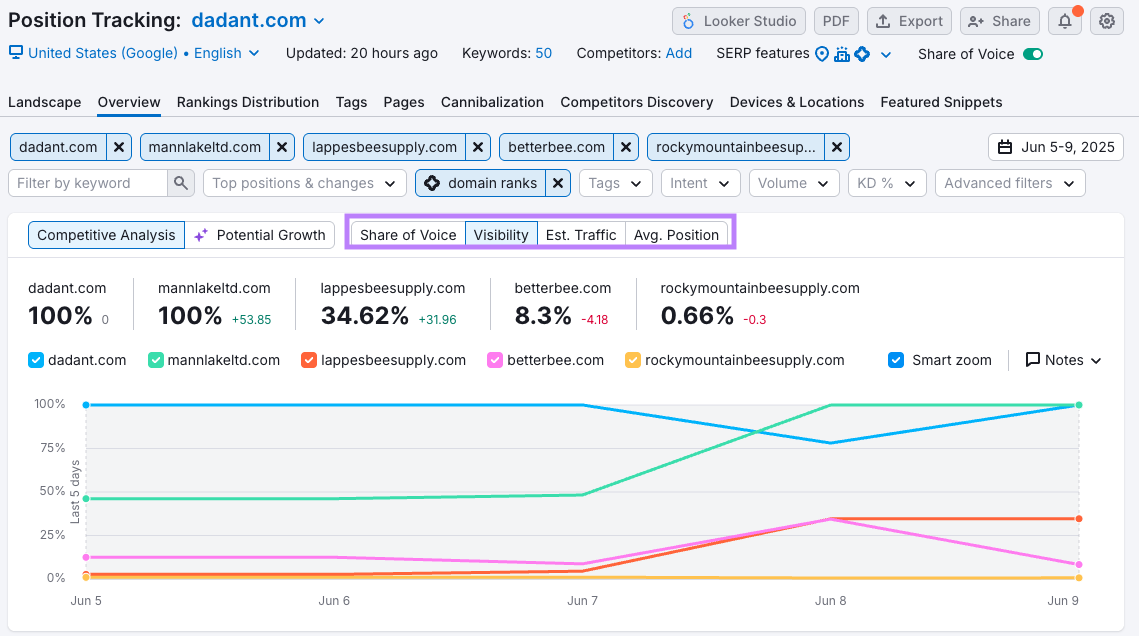Click the diamond SERP feature icon
The image size is (1139, 636).
(861, 54)
